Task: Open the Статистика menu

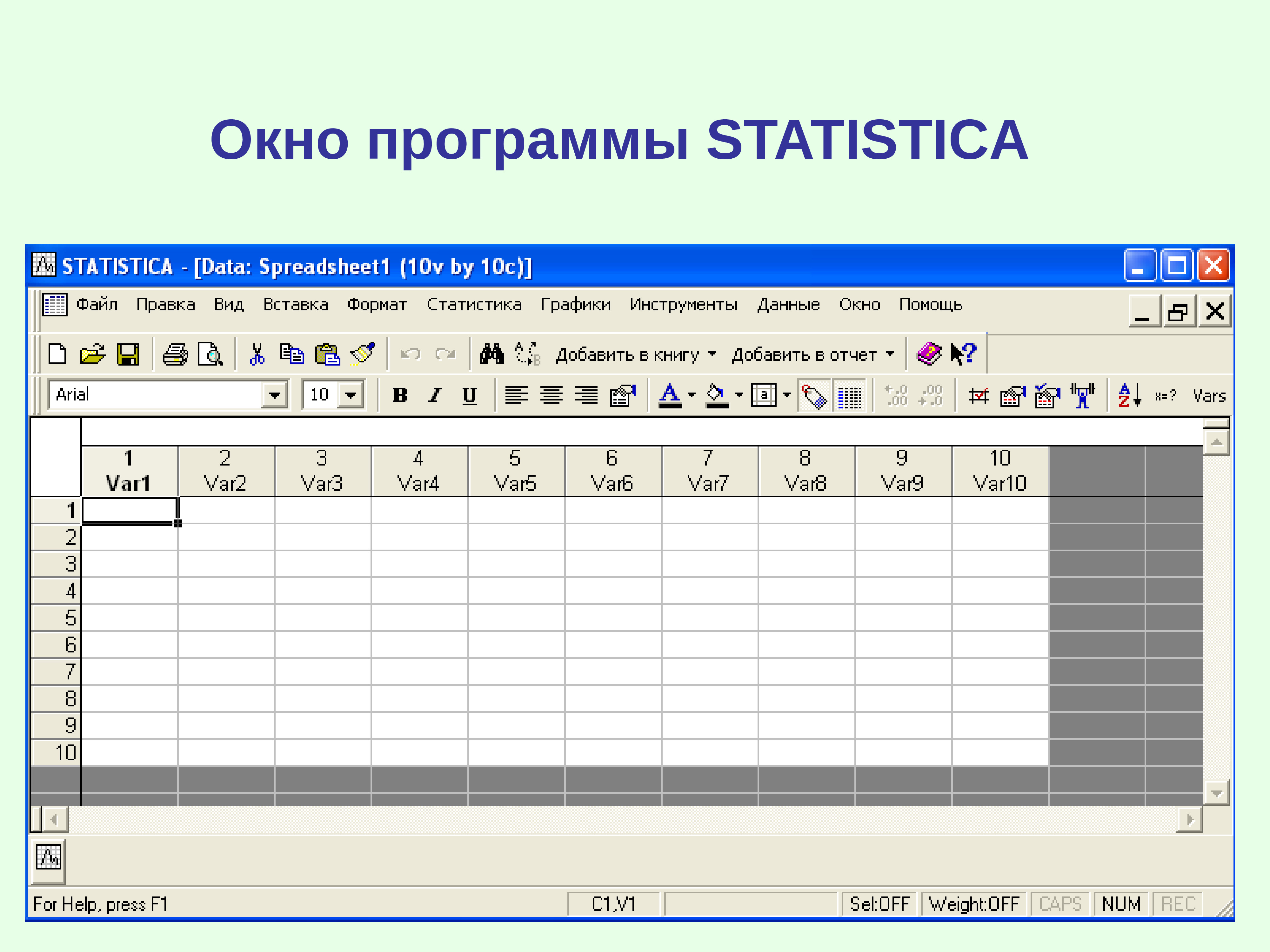Action: (x=475, y=305)
